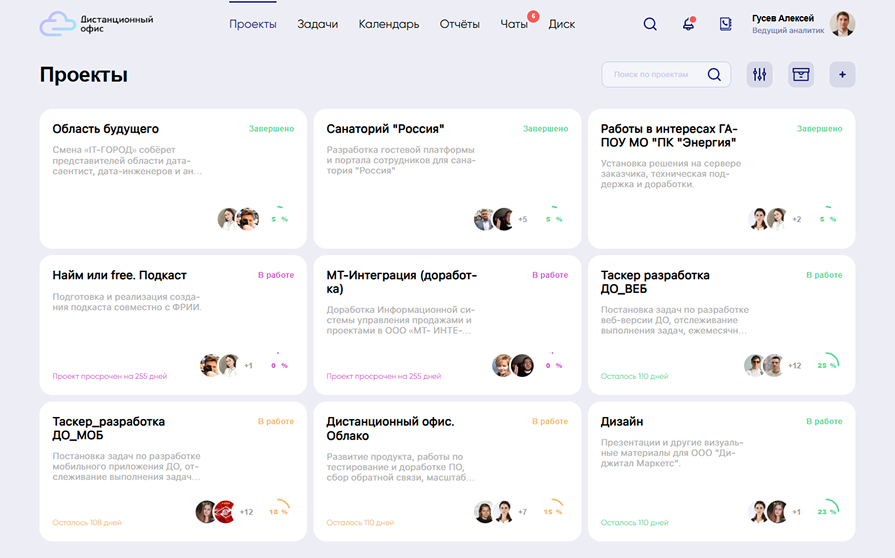Open the phone contacts book icon
Image resolution: width=895 pixels, height=558 pixels.
pos(726,24)
